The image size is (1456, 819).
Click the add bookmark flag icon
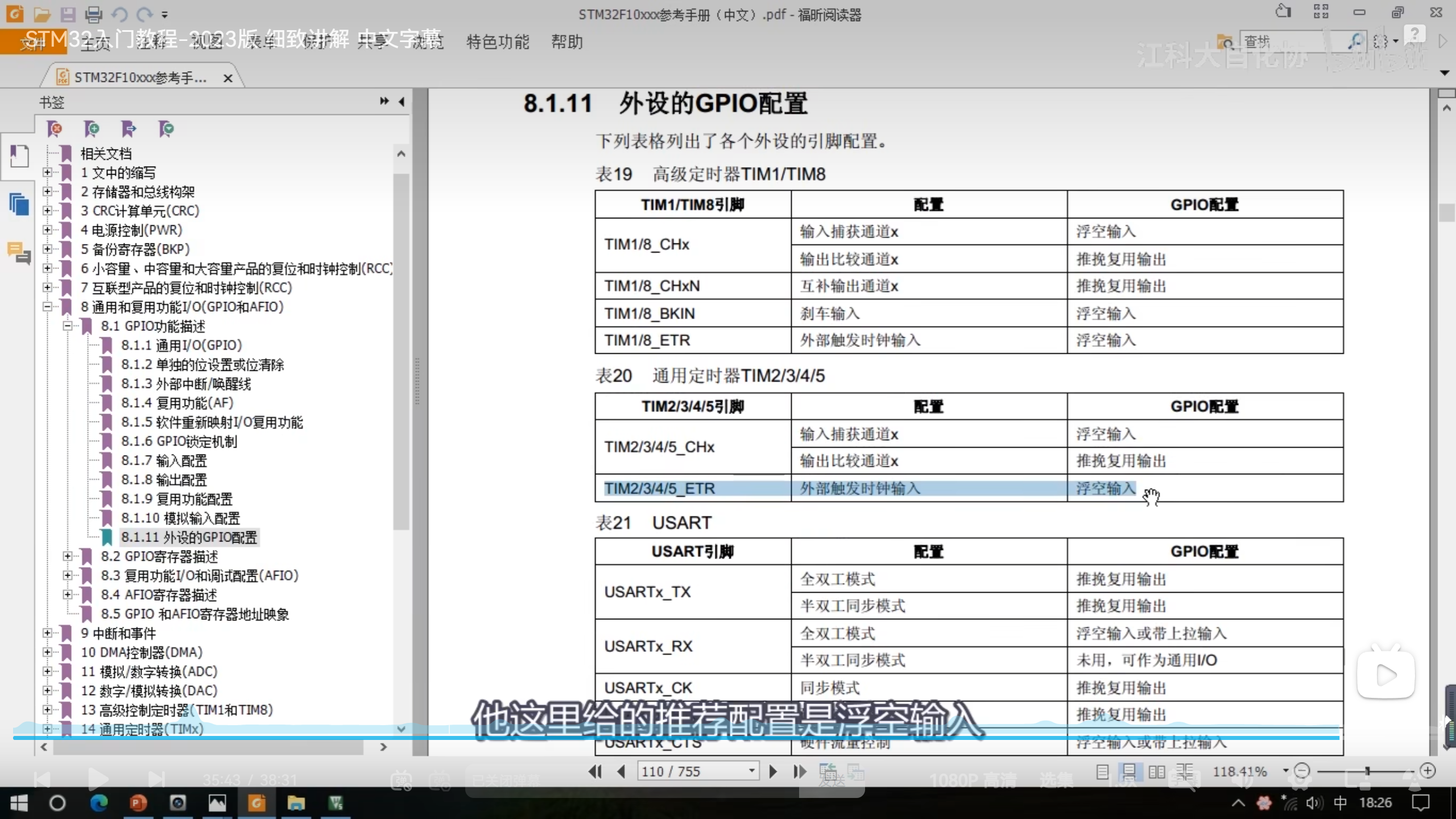point(92,129)
